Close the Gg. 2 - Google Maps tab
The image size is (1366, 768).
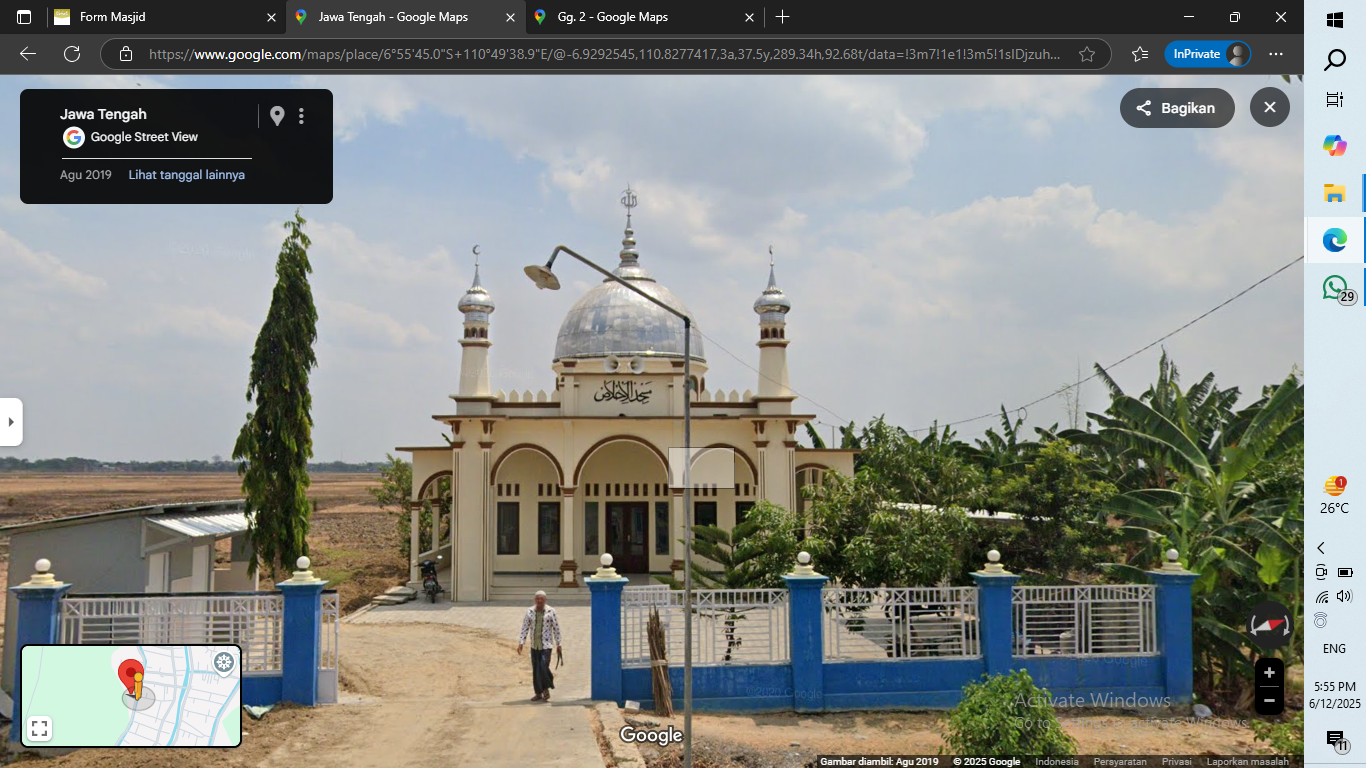(750, 17)
